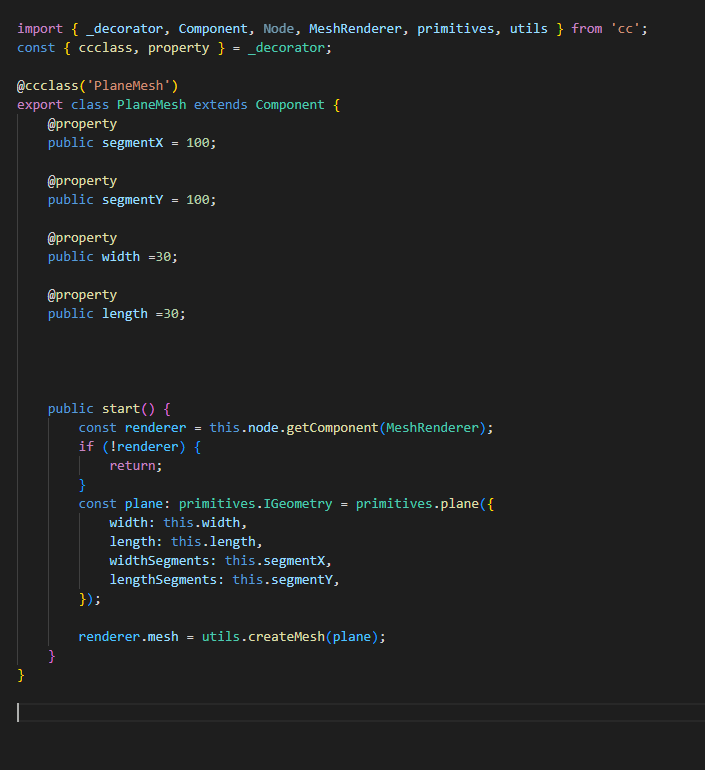Click the value 30 assigned to length
Image resolution: width=705 pixels, height=770 pixels.
[x=171, y=314]
